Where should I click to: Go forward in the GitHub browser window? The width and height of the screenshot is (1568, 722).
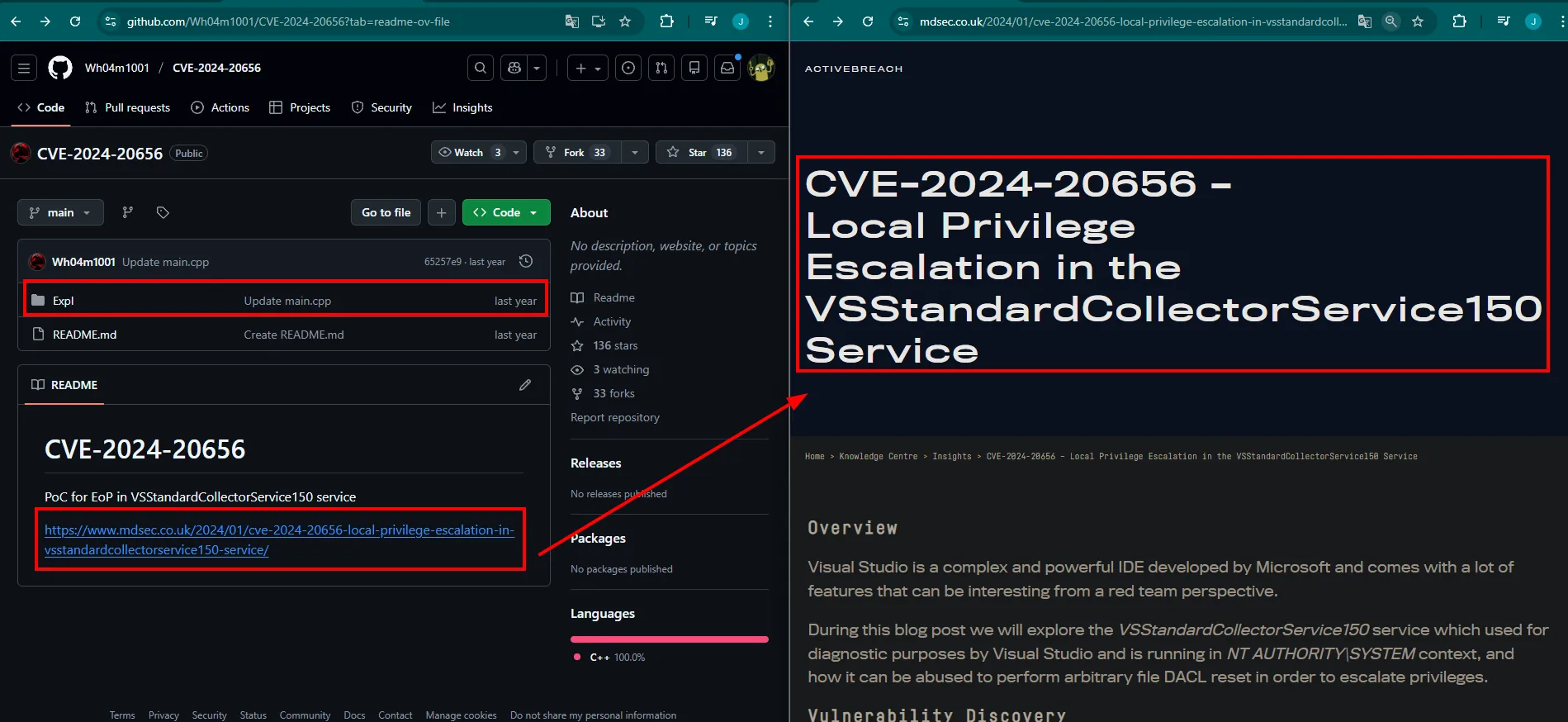coord(45,21)
